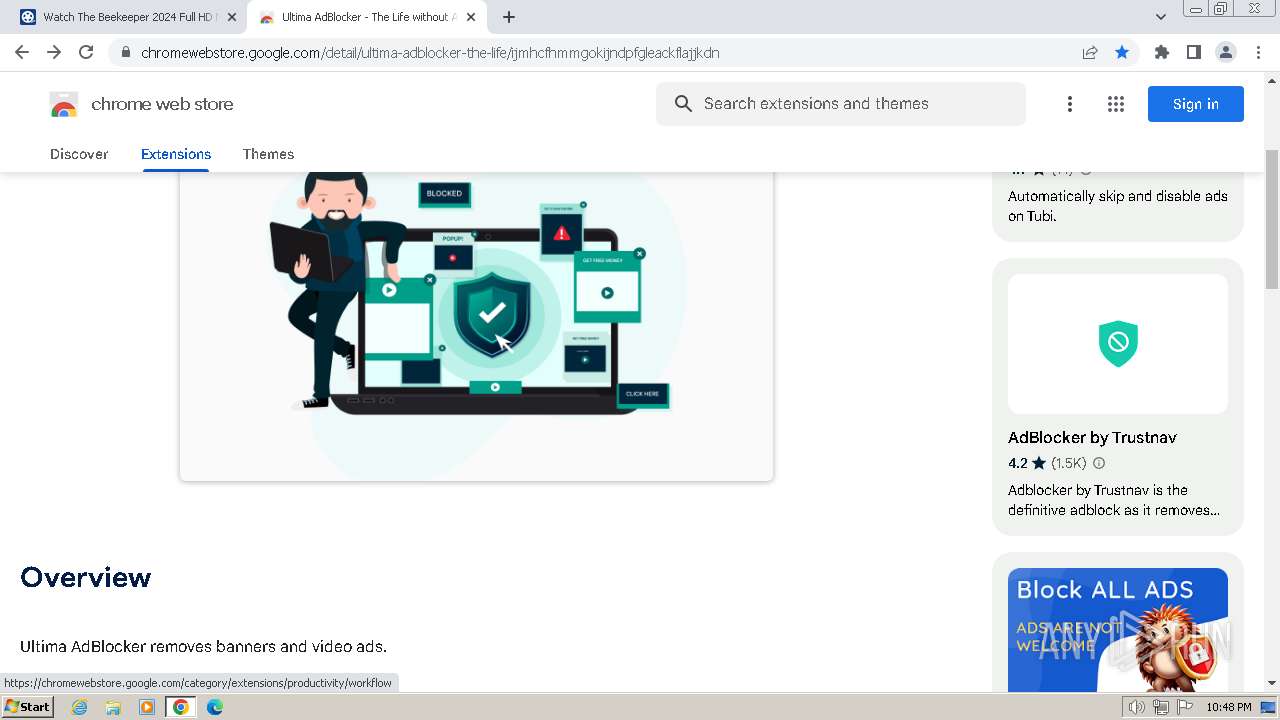The image size is (1280, 720).
Task: Share this page icon
Action: [1090, 52]
